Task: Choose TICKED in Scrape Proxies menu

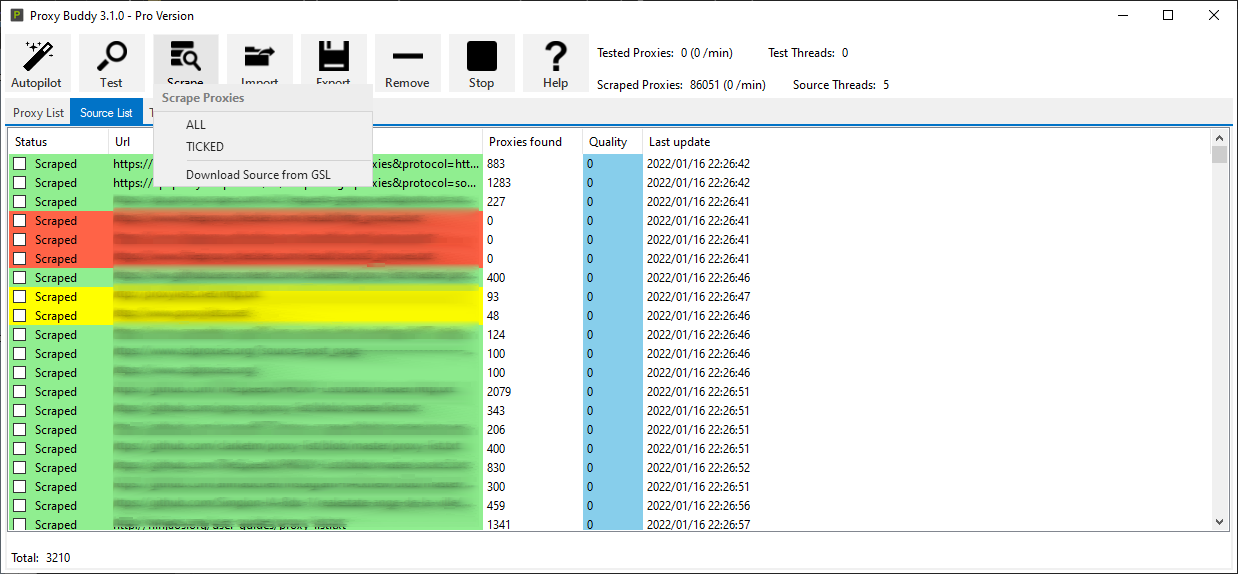Action: tap(205, 147)
